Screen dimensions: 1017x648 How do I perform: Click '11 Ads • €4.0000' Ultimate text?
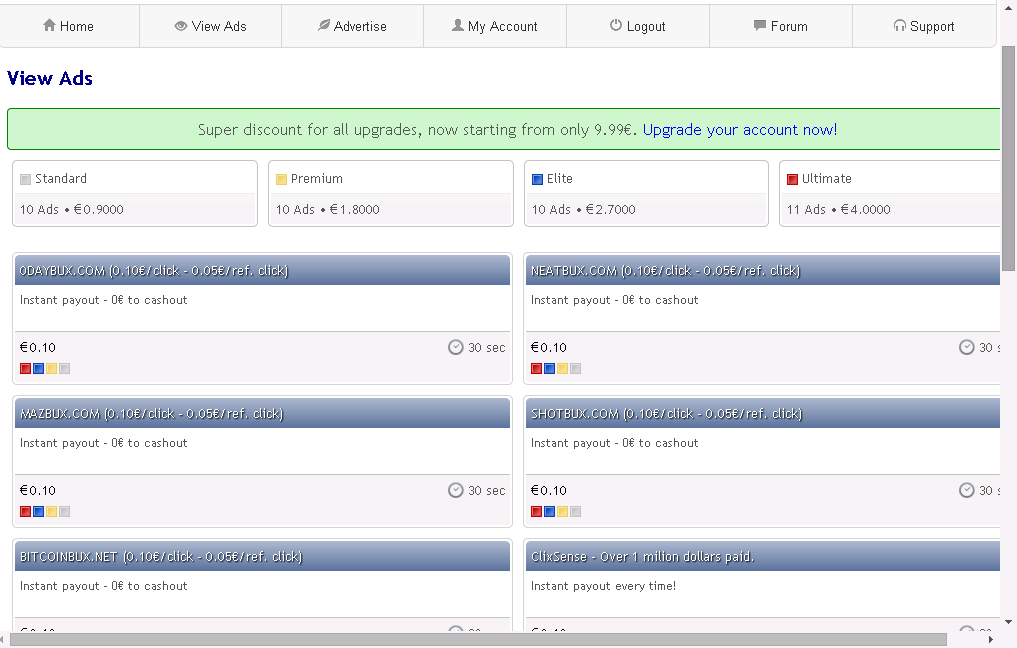839,210
